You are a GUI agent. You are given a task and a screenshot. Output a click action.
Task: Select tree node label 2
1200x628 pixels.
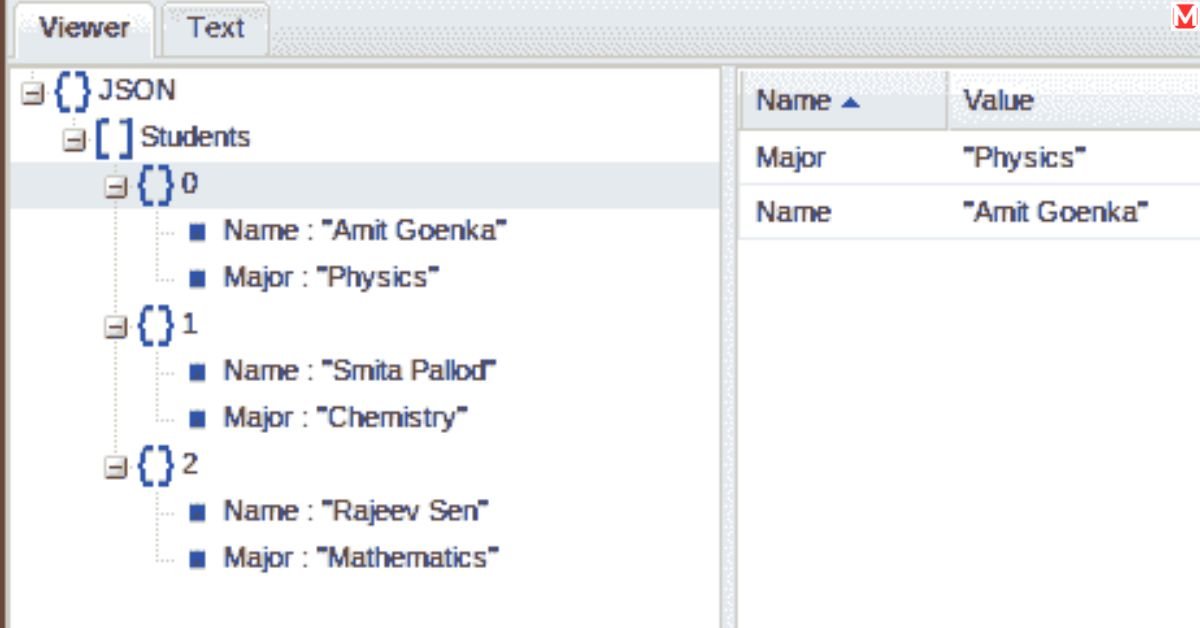pyautogui.click(x=190, y=464)
